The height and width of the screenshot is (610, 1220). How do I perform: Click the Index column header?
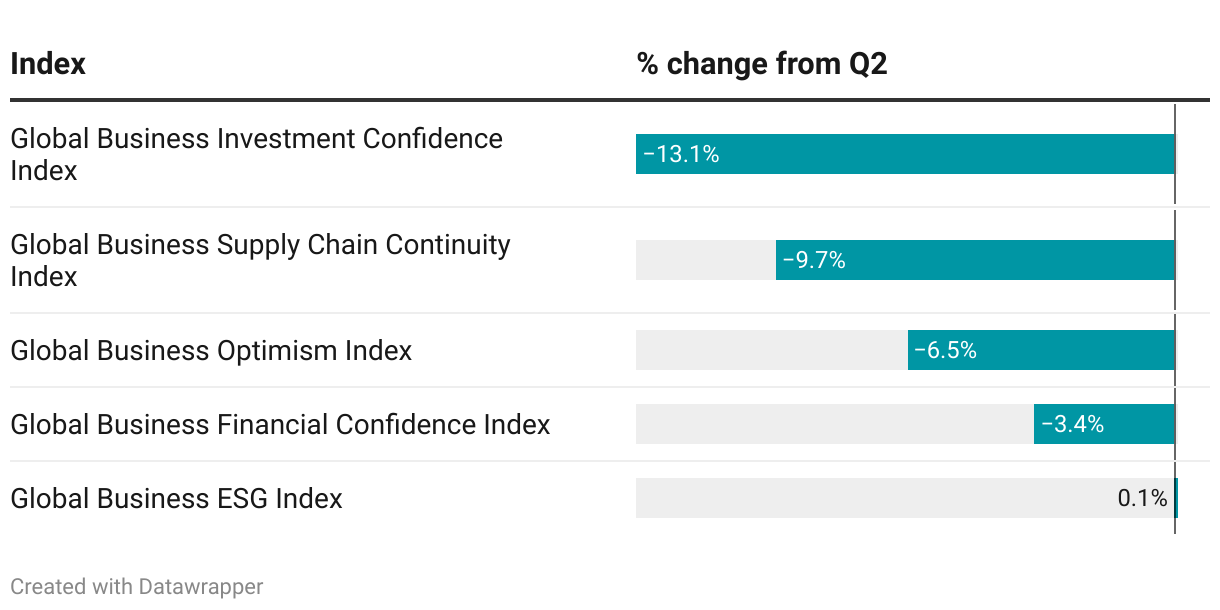pos(48,64)
